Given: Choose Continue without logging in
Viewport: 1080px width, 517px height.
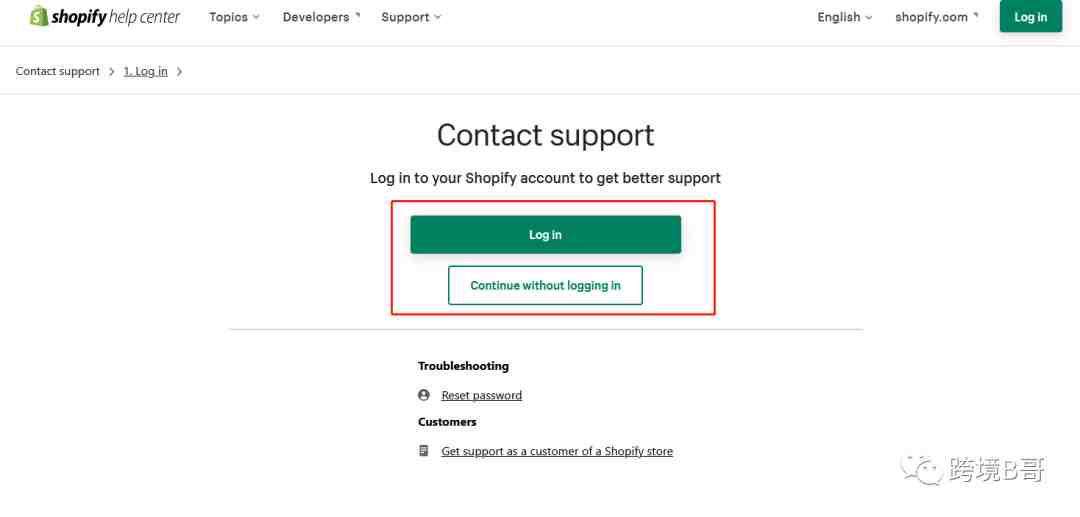Looking at the screenshot, I should [546, 285].
